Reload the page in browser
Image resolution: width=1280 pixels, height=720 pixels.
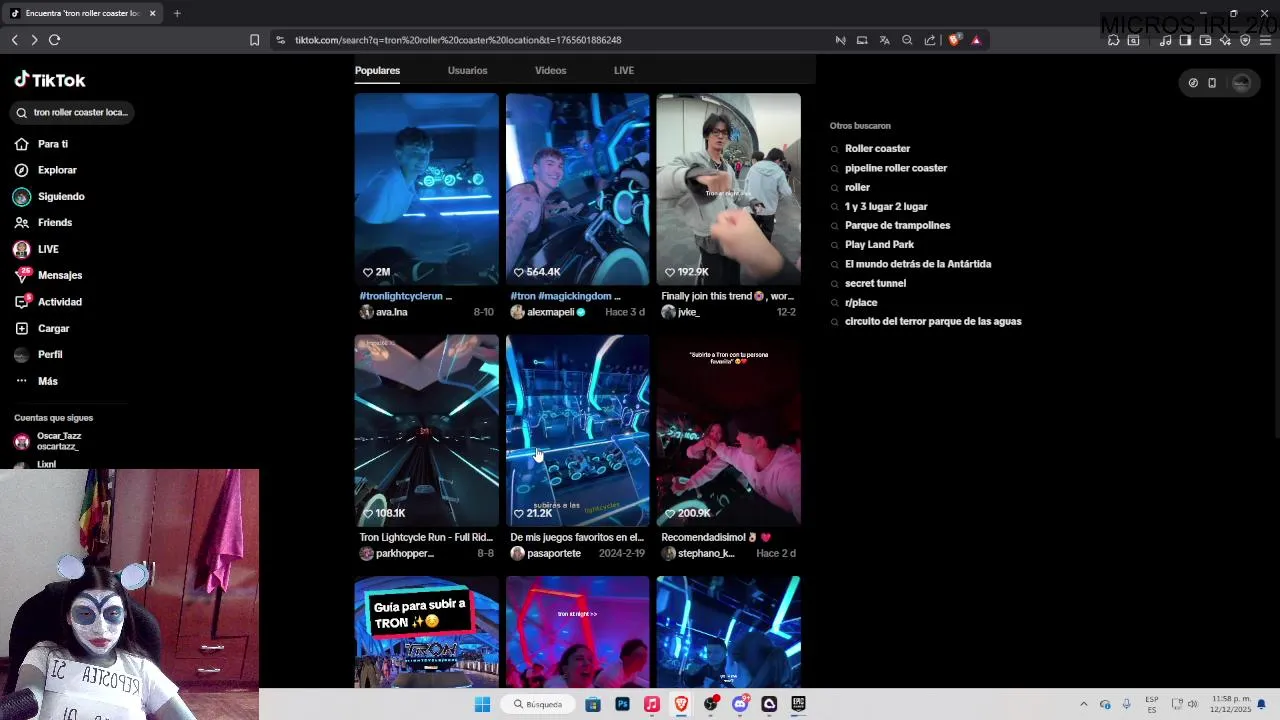54,40
